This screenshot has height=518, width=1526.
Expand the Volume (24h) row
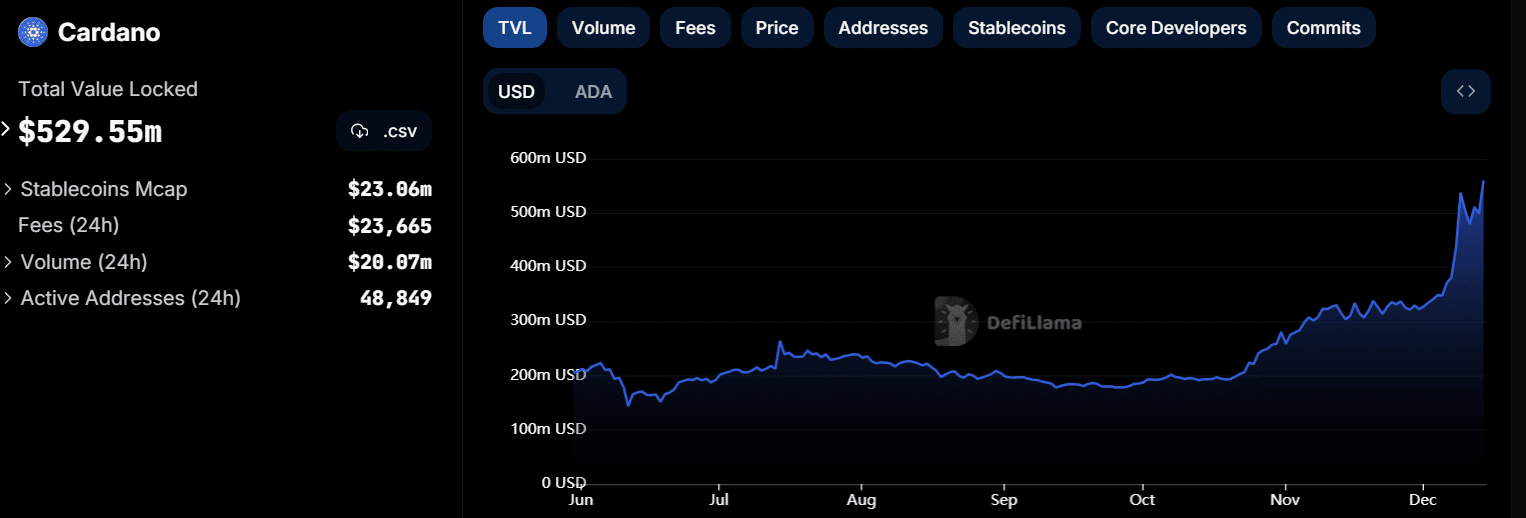point(9,262)
